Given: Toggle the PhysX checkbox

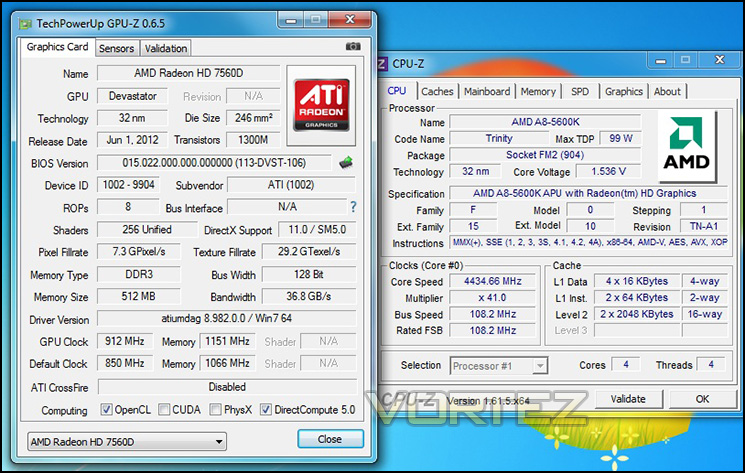Looking at the screenshot, I should tap(216, 409).
